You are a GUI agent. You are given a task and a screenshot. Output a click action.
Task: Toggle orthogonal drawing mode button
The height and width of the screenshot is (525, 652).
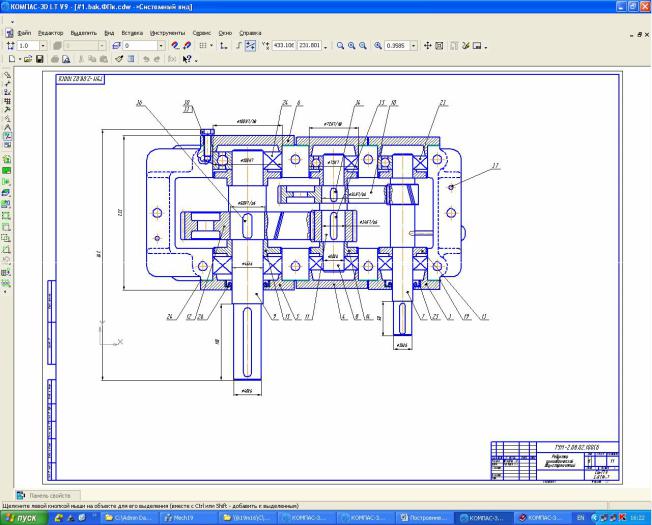pos(223,45)
